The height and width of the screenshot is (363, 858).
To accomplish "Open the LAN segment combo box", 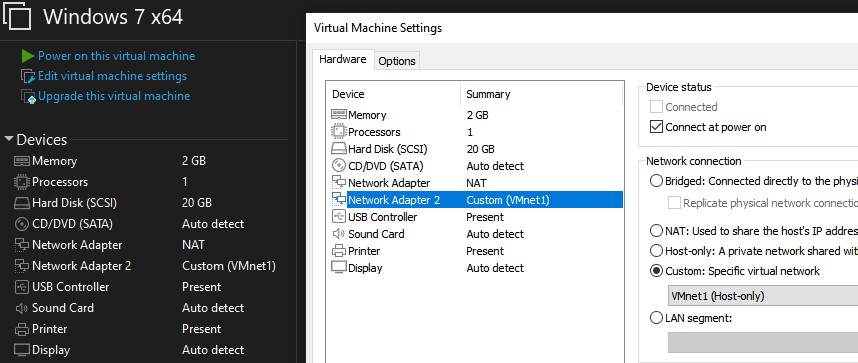I will pyautogui.click(x=763, y=342).
